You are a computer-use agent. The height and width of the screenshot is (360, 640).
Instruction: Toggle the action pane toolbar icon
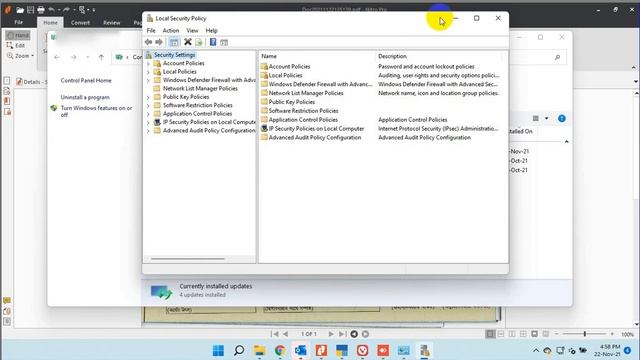click(x=224, y=42)
